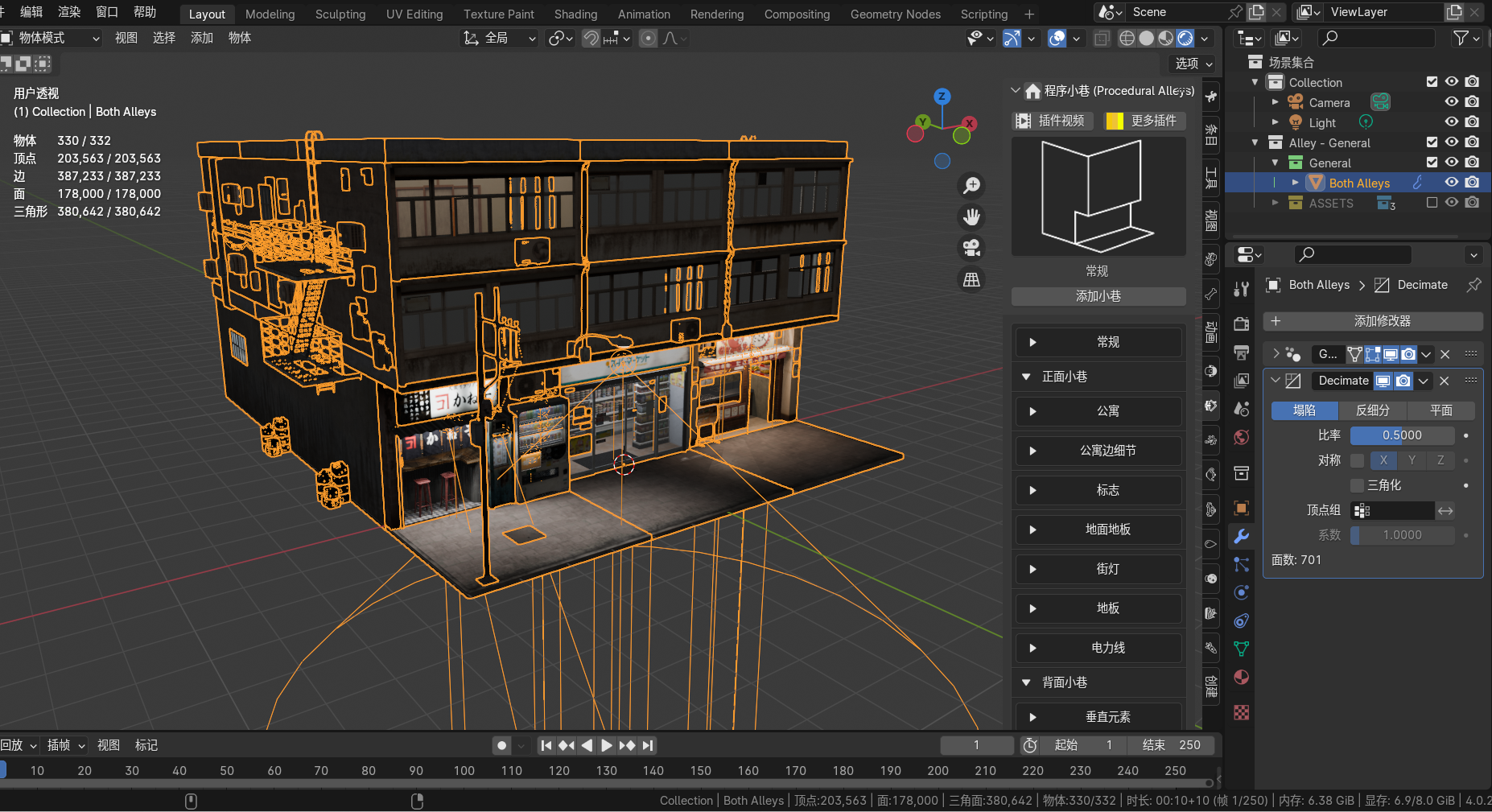Collapse the Decimate modifier panel
This screenshot has height=812, width=1492.
click(1276, 381)
